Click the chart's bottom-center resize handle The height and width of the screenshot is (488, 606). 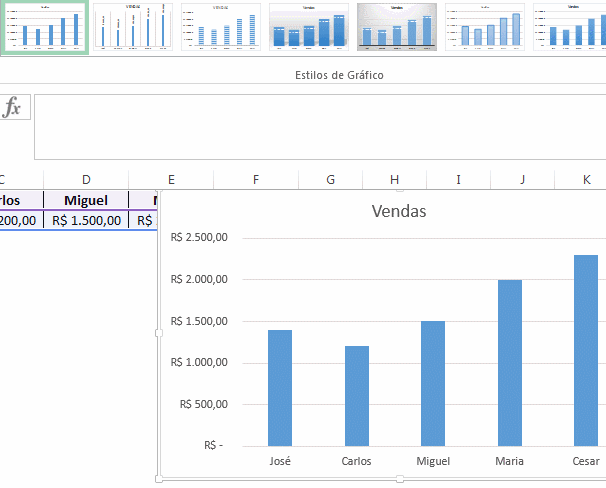tap(399, 480)
